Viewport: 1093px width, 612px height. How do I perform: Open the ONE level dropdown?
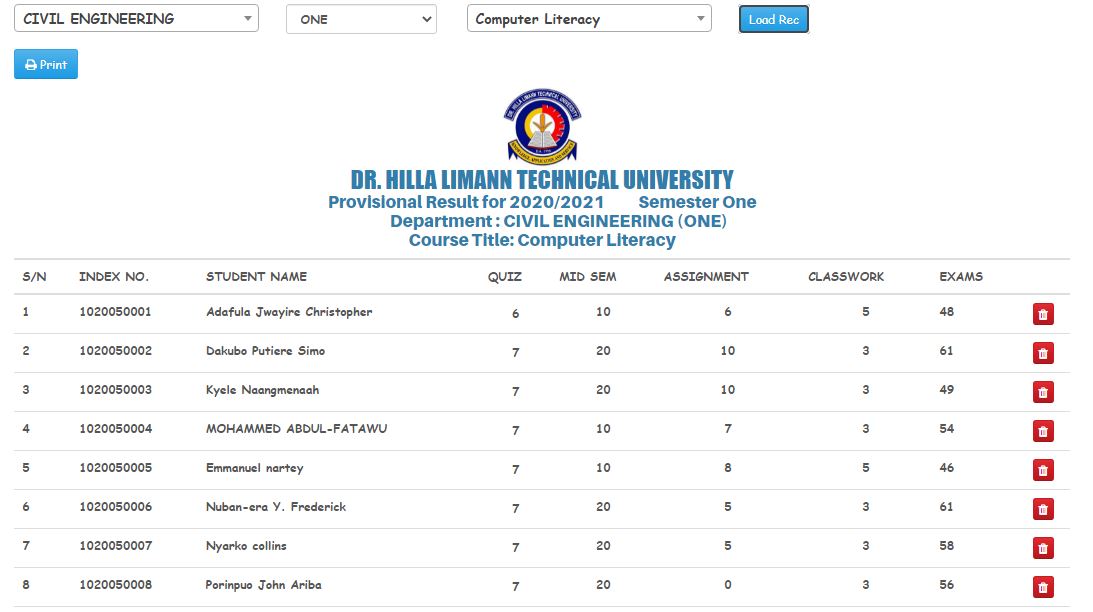[x=361, y=20]
